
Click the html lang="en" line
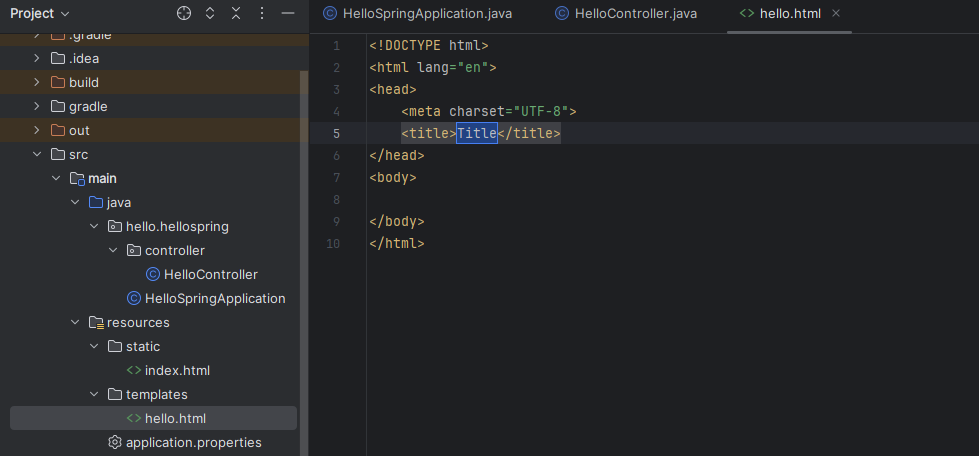point(433,67)
